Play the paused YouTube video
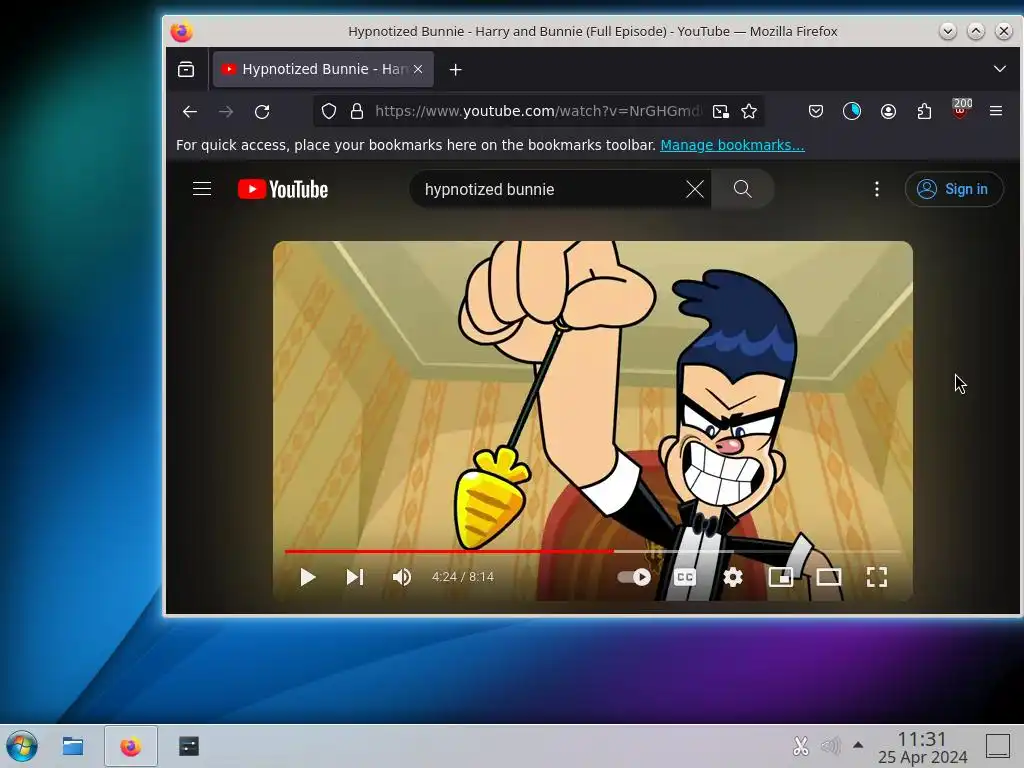Screen dimensions: 1024x768 (308, 577)
